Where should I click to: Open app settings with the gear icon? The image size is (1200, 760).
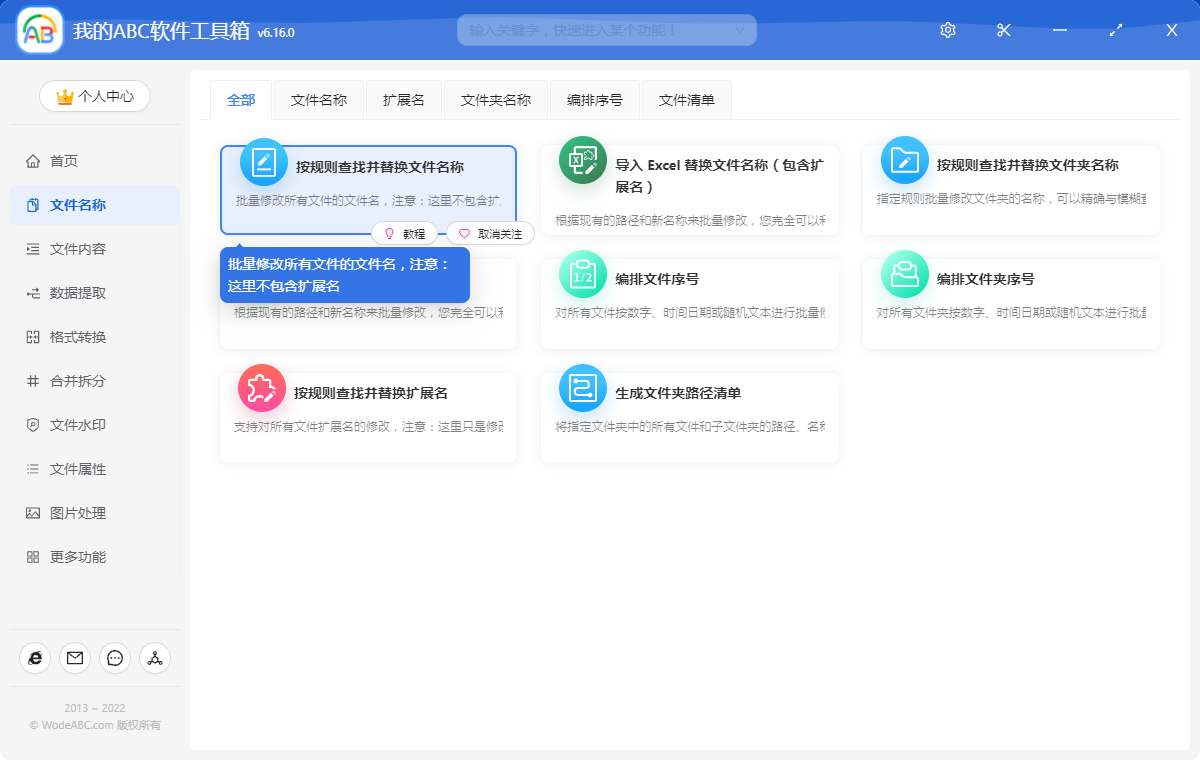[x=947, y=30]
